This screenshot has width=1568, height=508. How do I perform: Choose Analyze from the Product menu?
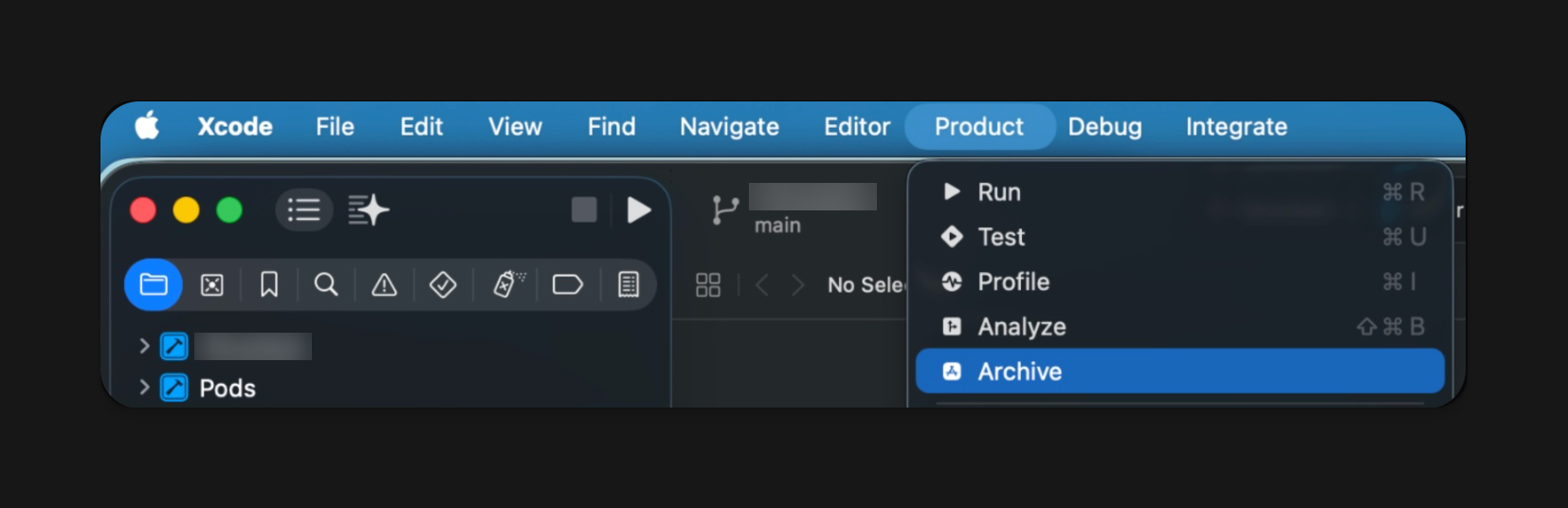pyautogui.click(x=1179, y=326)
